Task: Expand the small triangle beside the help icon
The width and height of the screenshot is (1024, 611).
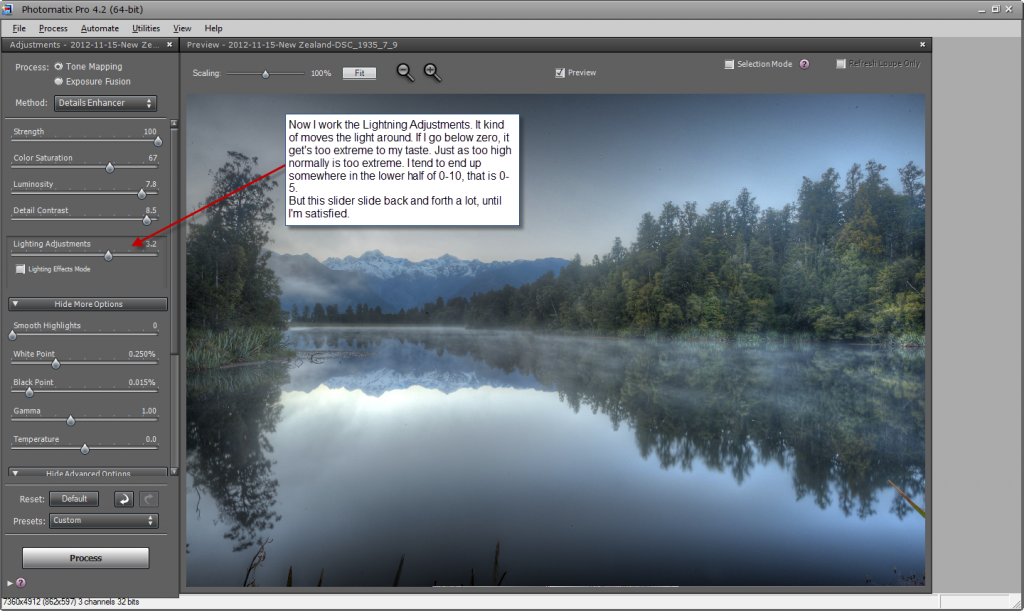Action: 10,583
